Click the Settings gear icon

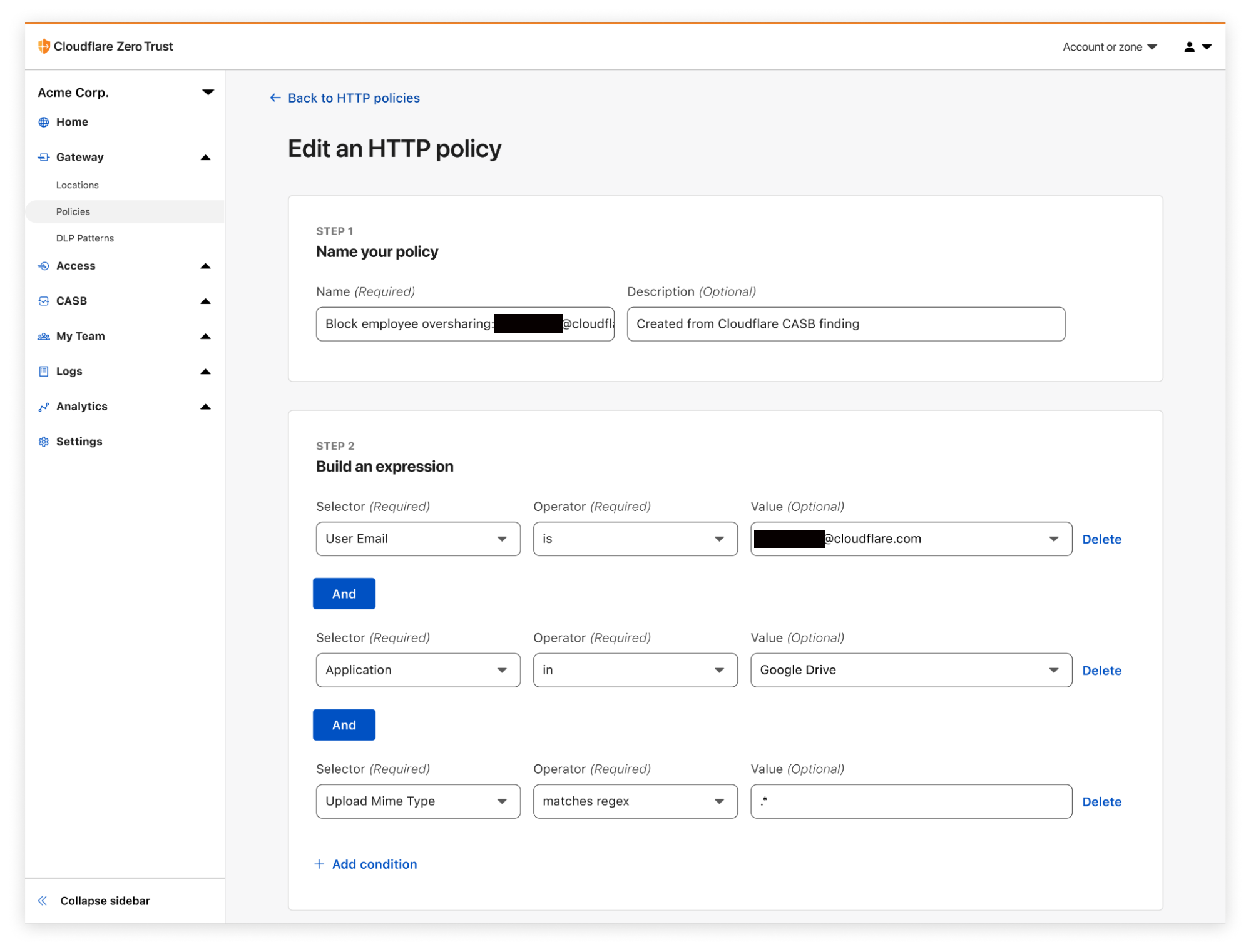tap(44, 442)
